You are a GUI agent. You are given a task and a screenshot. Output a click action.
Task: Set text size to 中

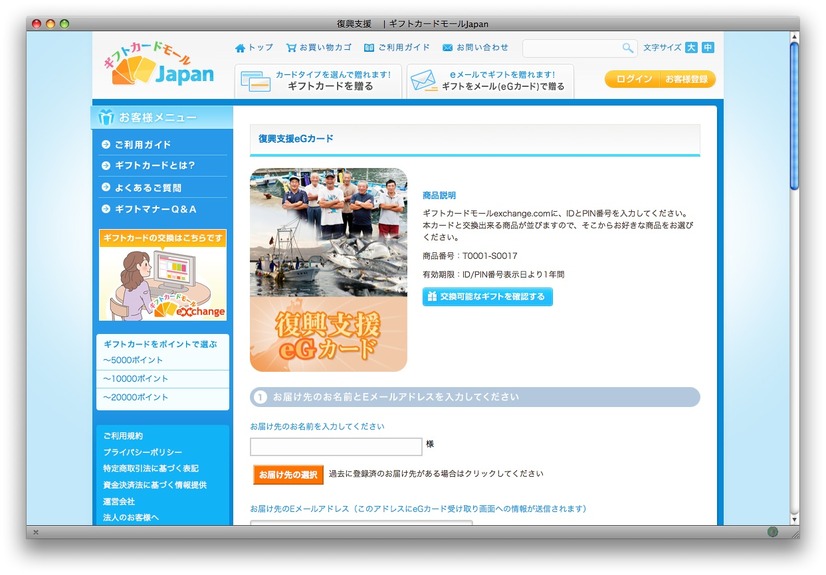tap(708, 47)
